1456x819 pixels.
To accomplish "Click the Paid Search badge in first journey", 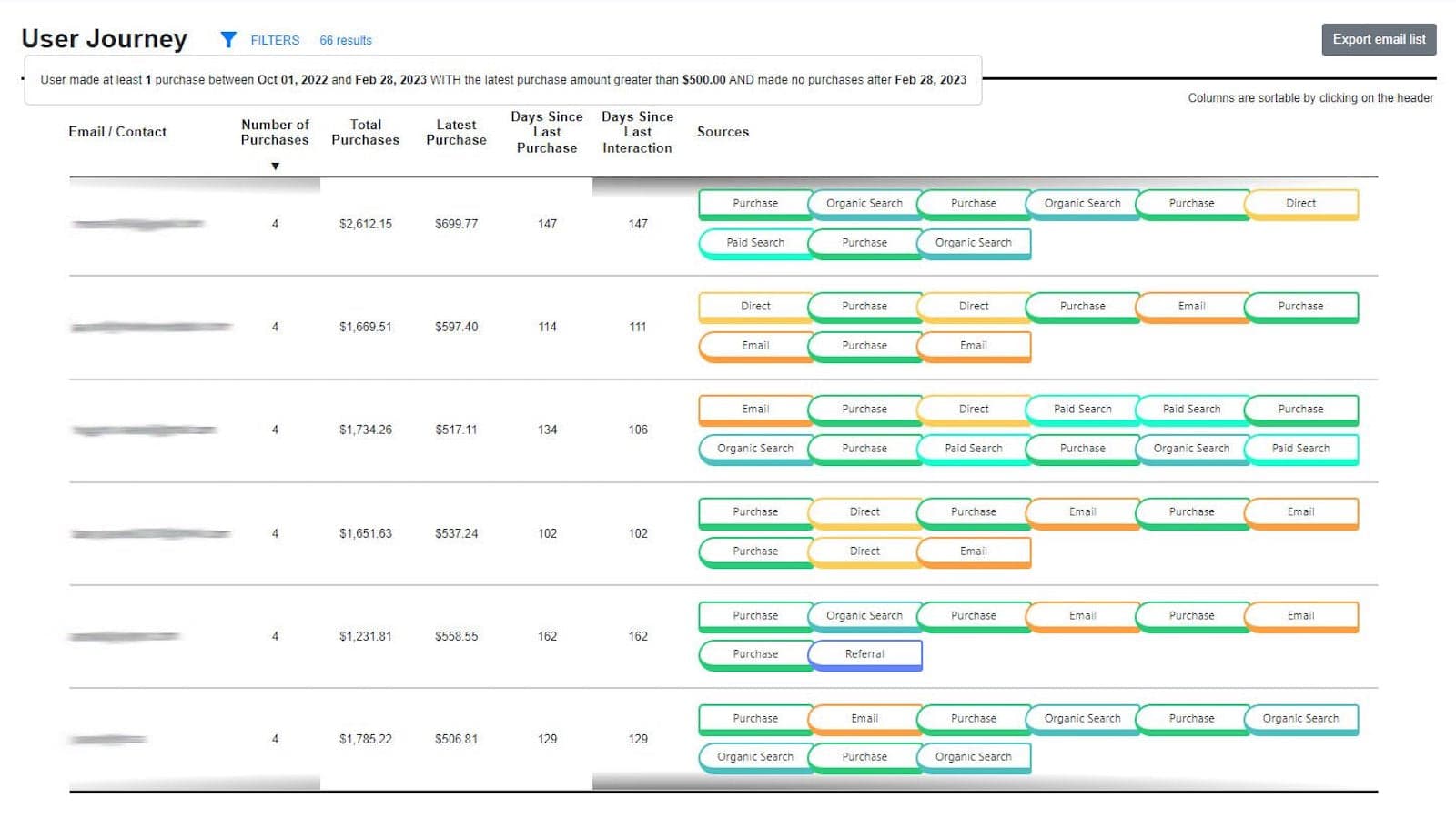I will coord(753,242).
